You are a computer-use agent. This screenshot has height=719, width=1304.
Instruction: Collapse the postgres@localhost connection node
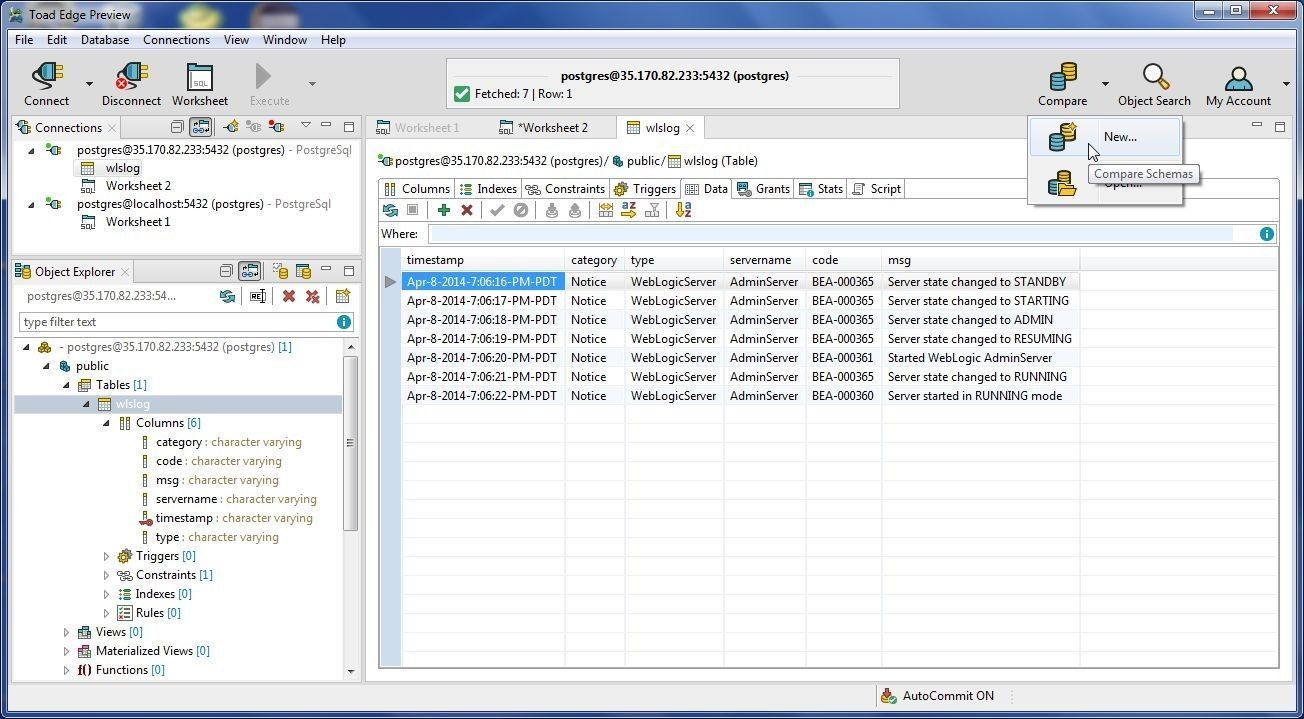[x=31, y=204]
